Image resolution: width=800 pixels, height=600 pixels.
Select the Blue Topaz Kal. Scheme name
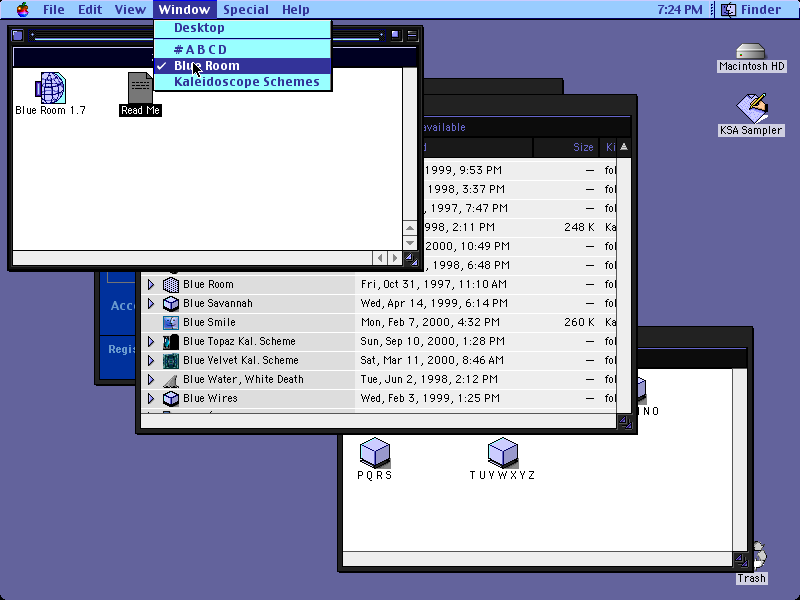coord(239,341)
